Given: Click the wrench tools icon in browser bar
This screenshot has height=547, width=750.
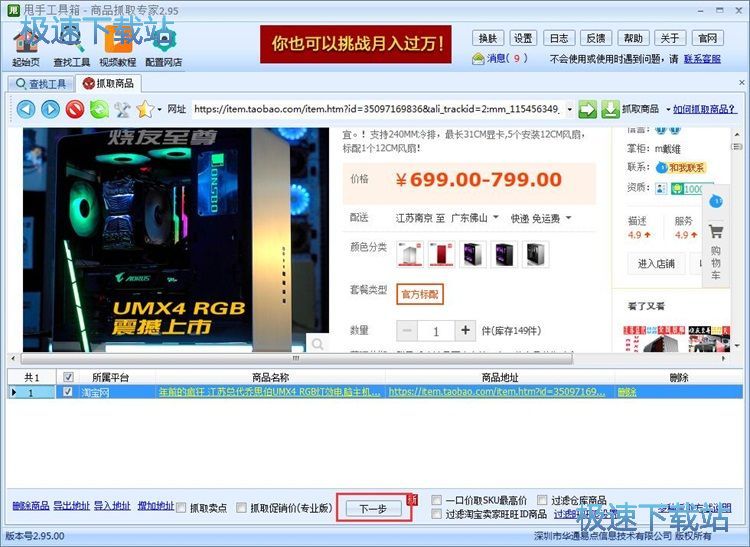Looking at the screenshot, I should point(122,109).
